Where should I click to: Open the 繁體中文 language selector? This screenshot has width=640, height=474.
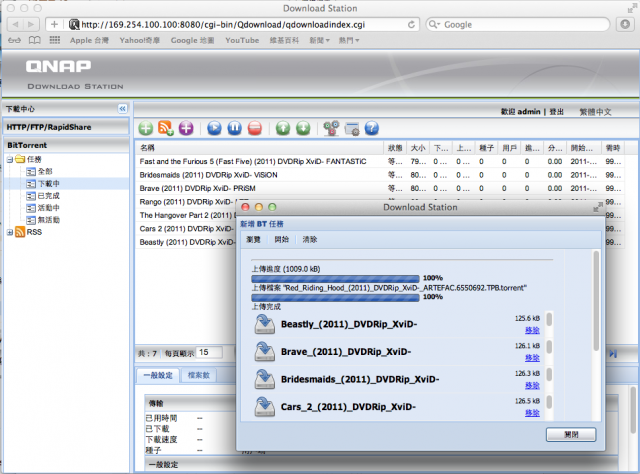(596, 112)
